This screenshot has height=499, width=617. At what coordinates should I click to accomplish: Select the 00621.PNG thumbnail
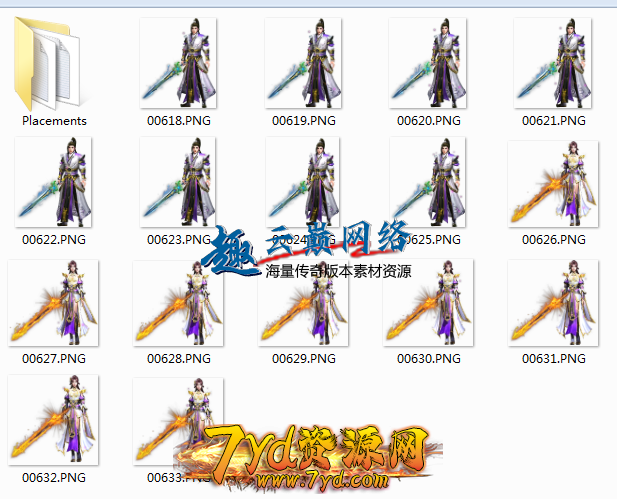click(553, 63)
